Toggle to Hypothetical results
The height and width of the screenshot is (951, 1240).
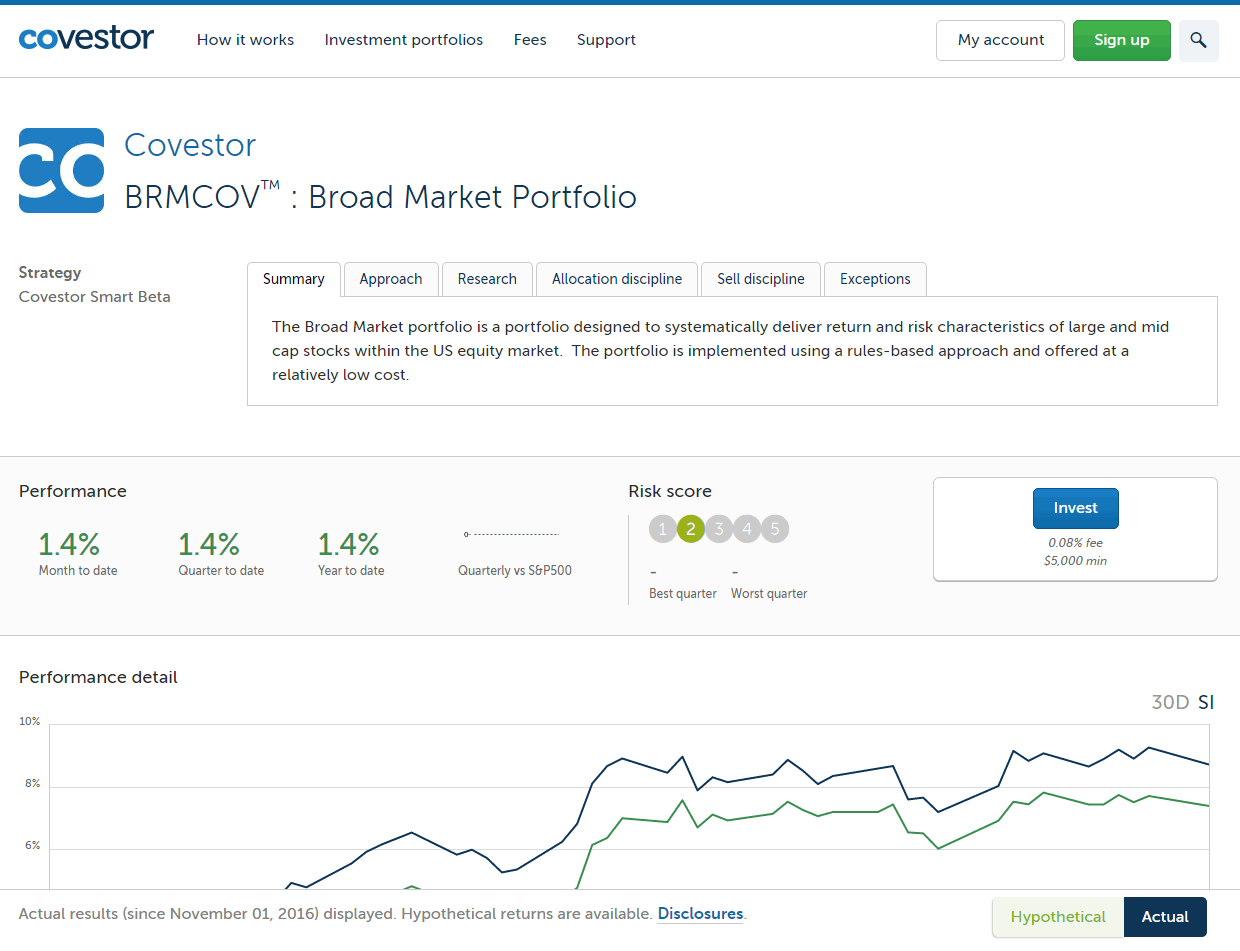(x=1058, y=917)
